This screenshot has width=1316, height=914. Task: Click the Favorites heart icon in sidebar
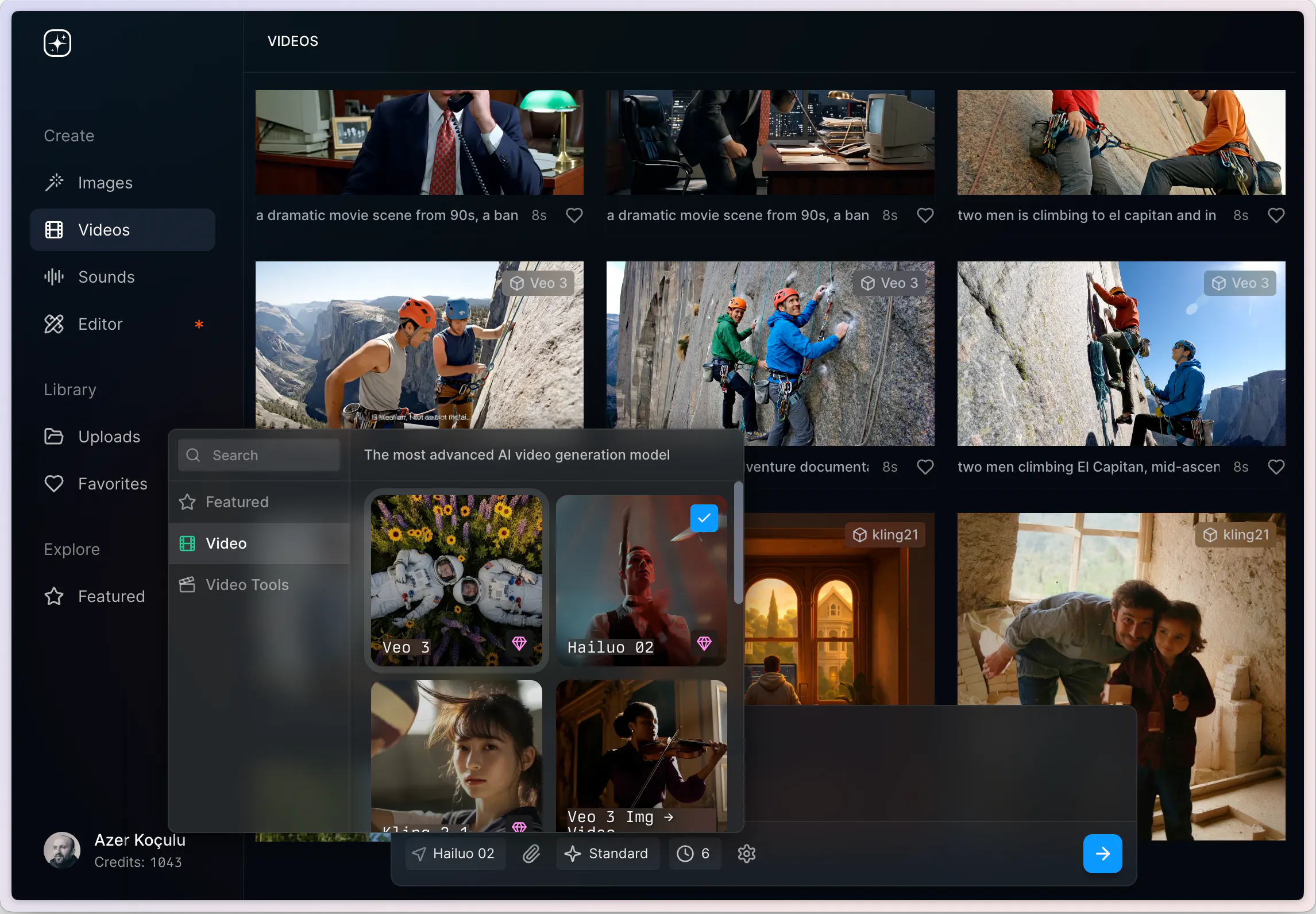coord(54,484)
